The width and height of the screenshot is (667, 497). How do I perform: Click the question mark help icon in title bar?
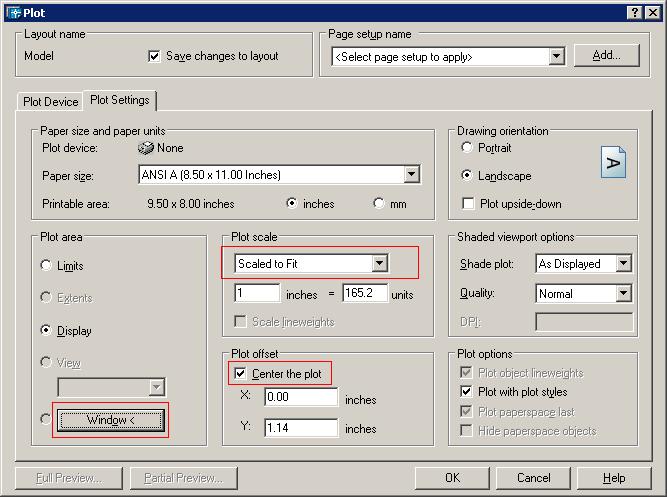635,13
